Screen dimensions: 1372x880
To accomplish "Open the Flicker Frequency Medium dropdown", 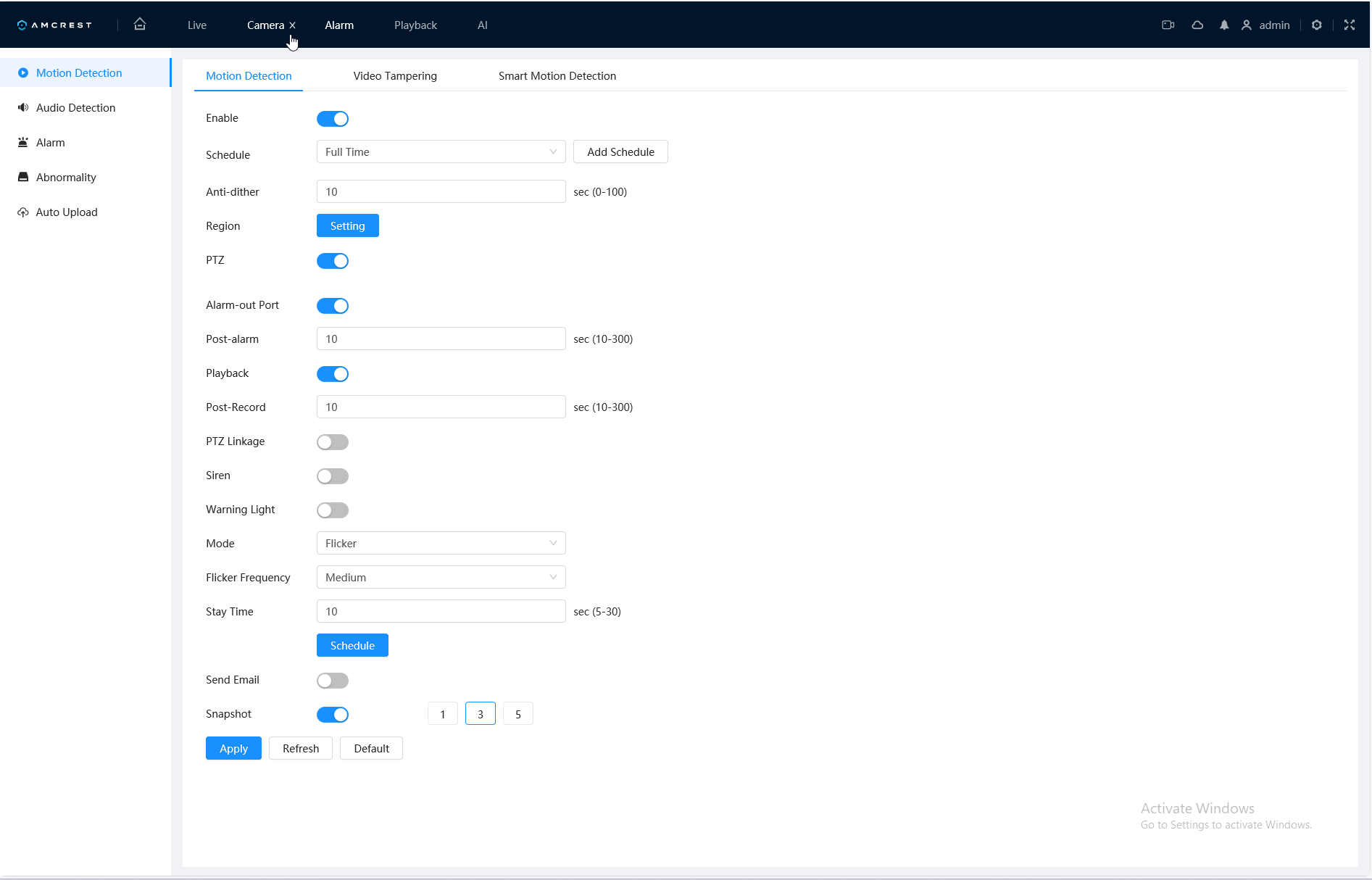I will pyautogui.click(x=441, y=578).
